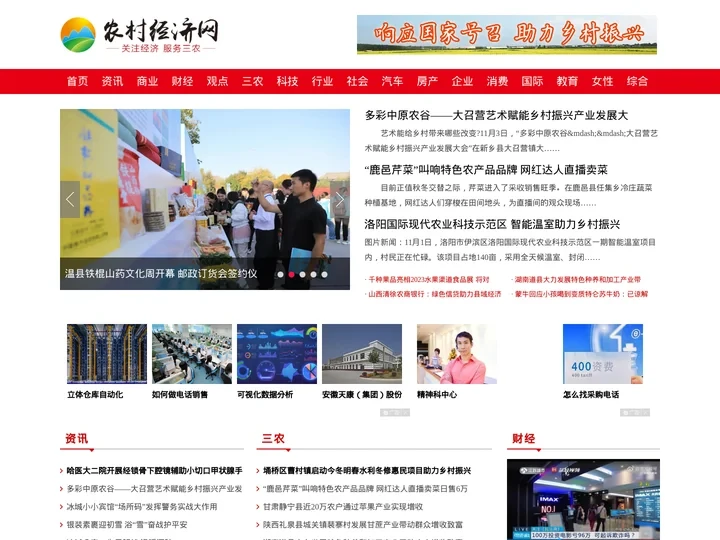Open 可视化数据分析 thumbnail image
720x540 pixels.
point(277,354)
